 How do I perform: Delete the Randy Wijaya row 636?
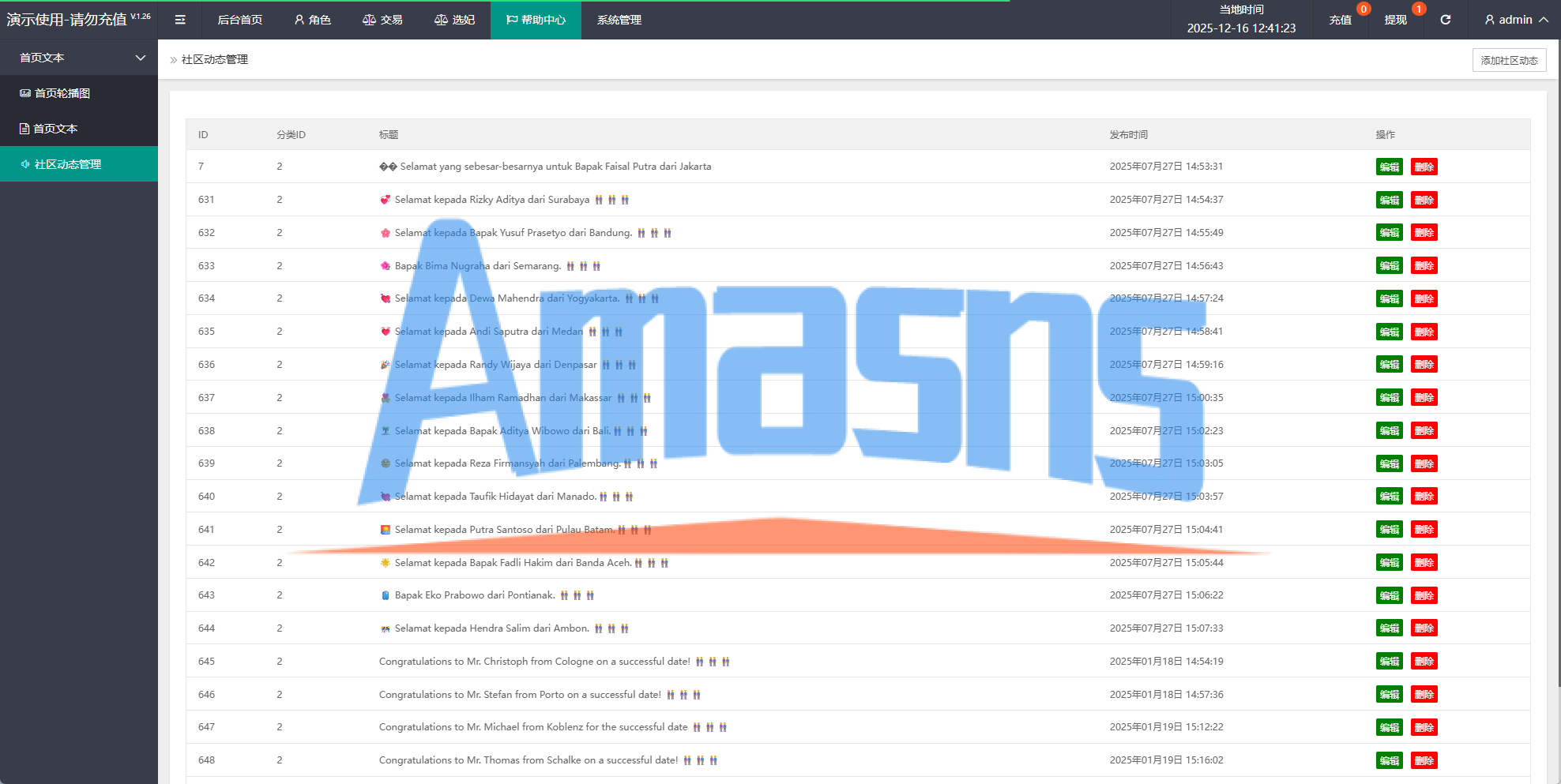[x=1424, y=365]
